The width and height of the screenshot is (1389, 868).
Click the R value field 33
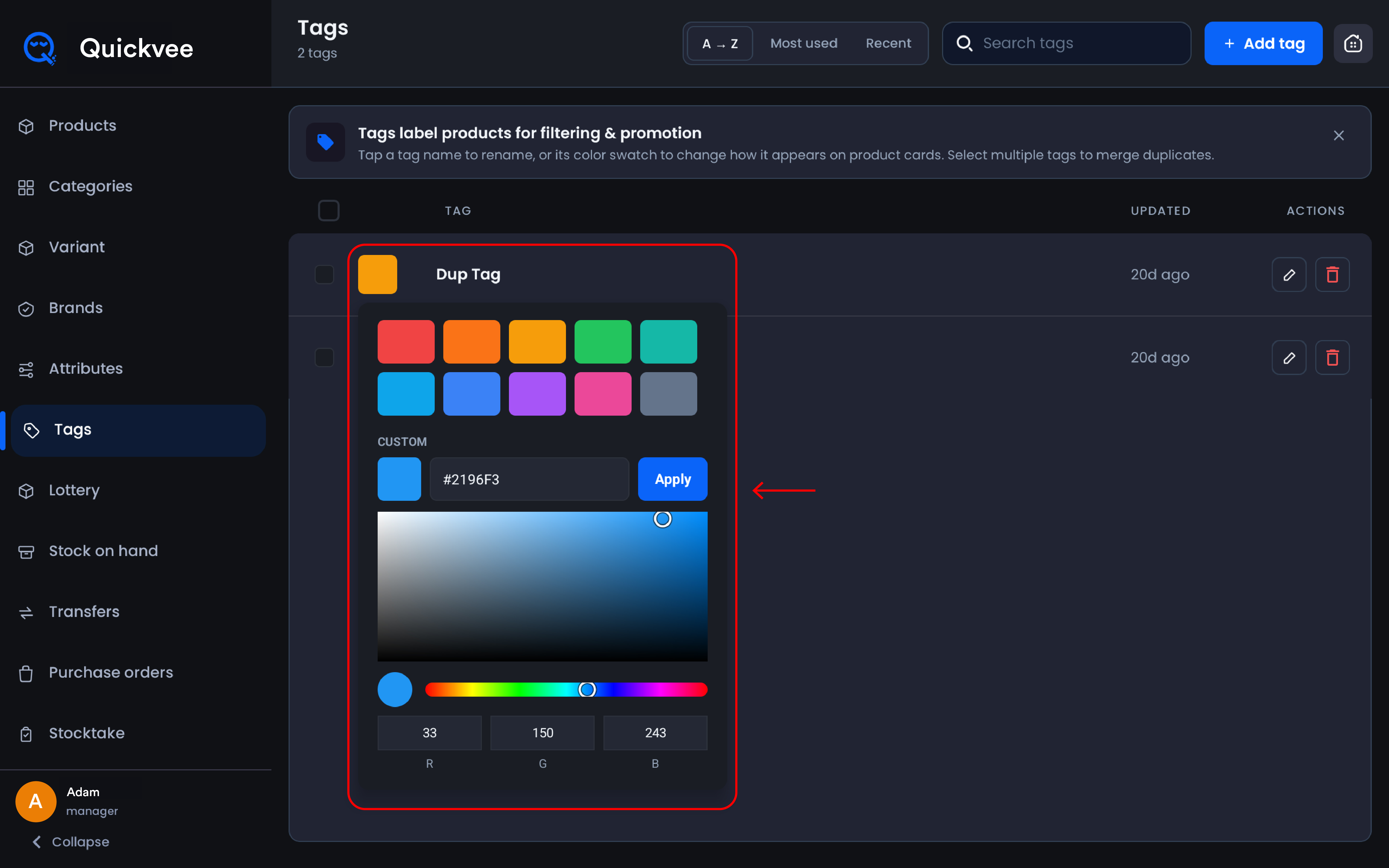(x=429, y=733)
